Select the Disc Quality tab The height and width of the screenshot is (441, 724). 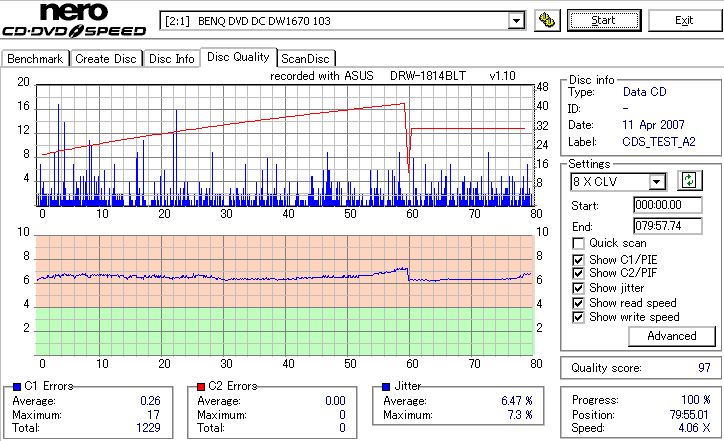[238, 57]
